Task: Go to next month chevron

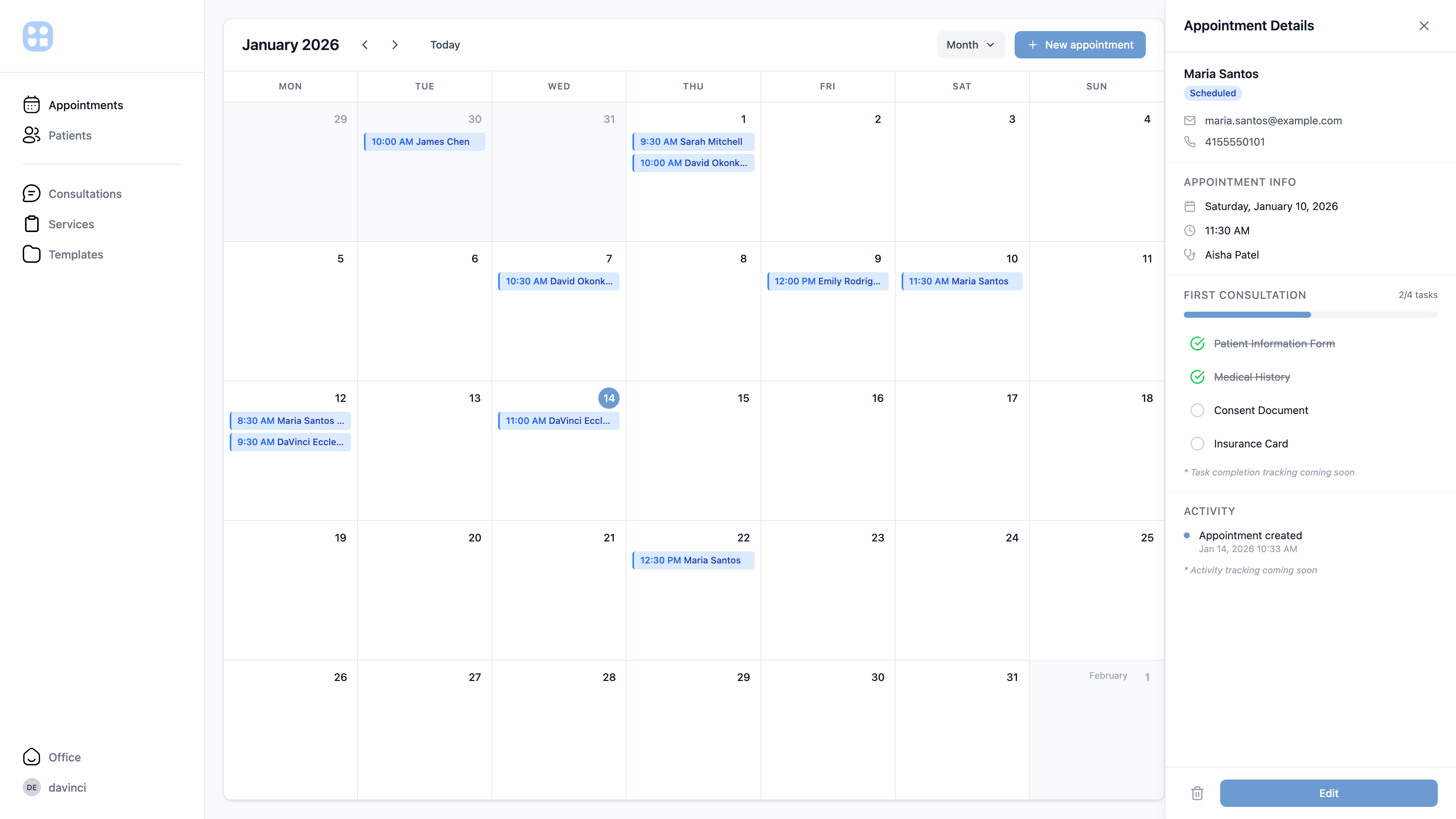Action: [x=394, y=45]
